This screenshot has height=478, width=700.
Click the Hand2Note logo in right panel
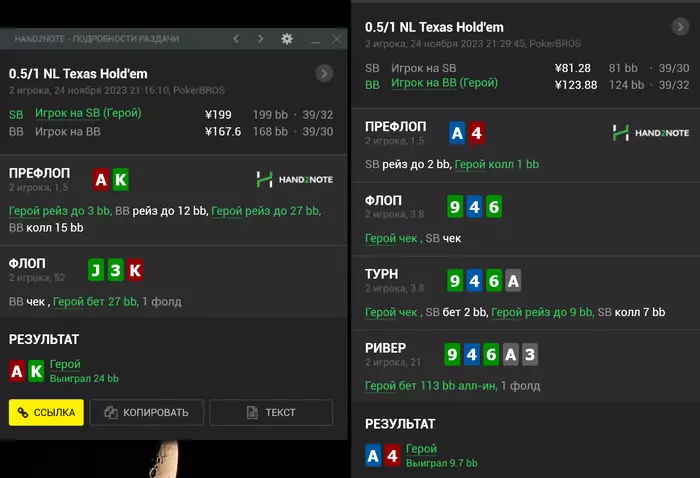651,133
